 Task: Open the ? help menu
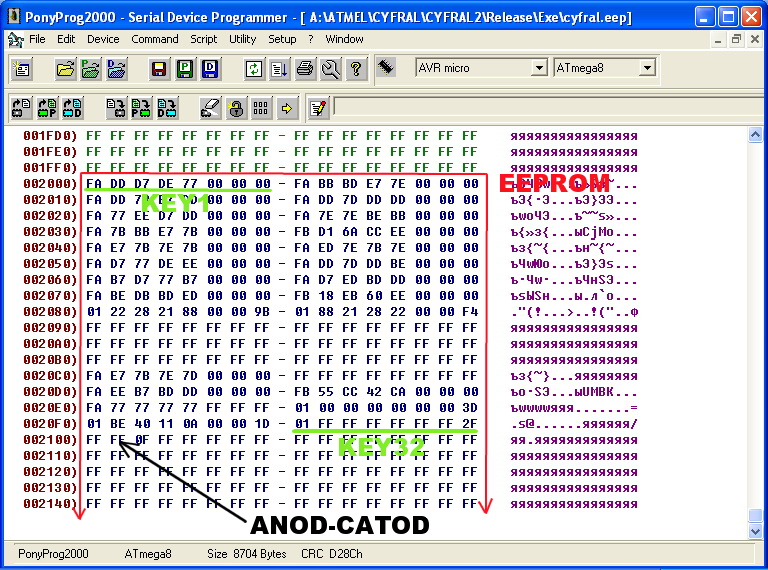[x=311, y=39]
